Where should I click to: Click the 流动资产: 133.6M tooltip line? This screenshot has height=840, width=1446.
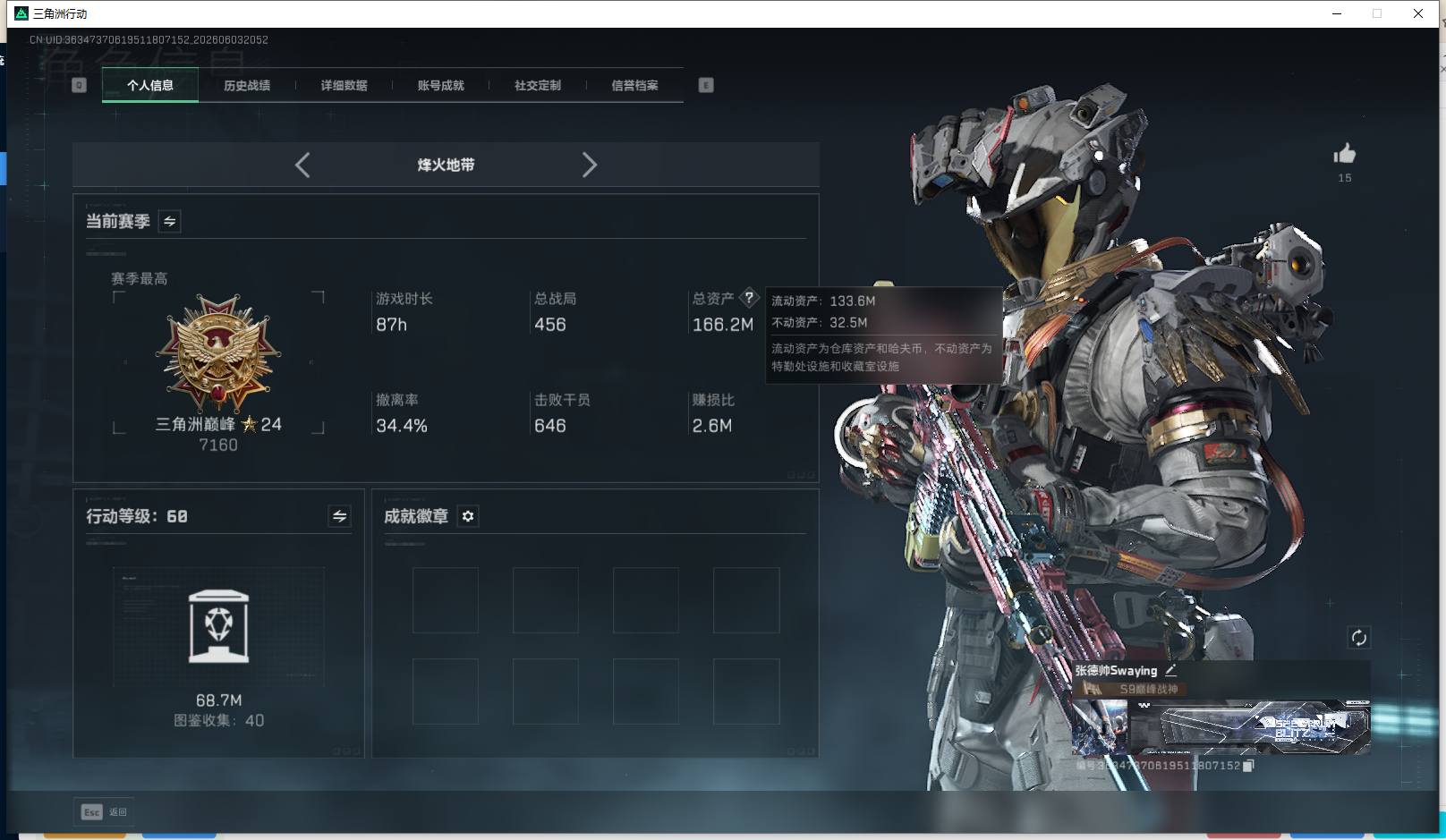tap(823, 301)
